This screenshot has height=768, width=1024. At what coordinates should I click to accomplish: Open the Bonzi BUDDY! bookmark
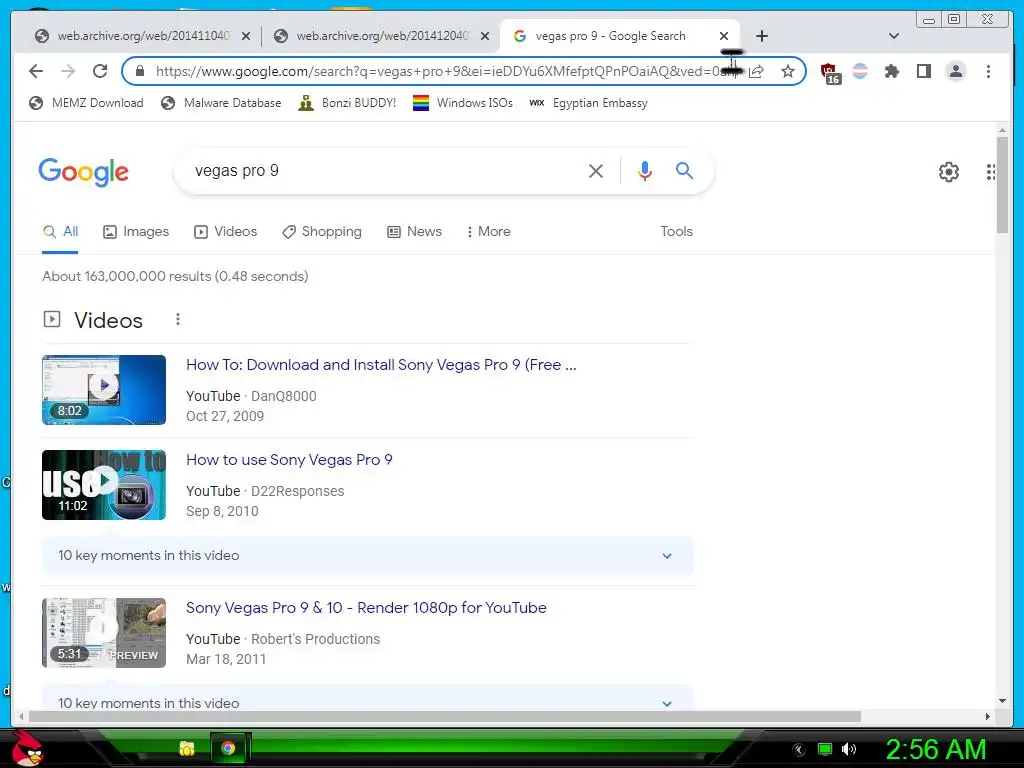coord(347,103)
